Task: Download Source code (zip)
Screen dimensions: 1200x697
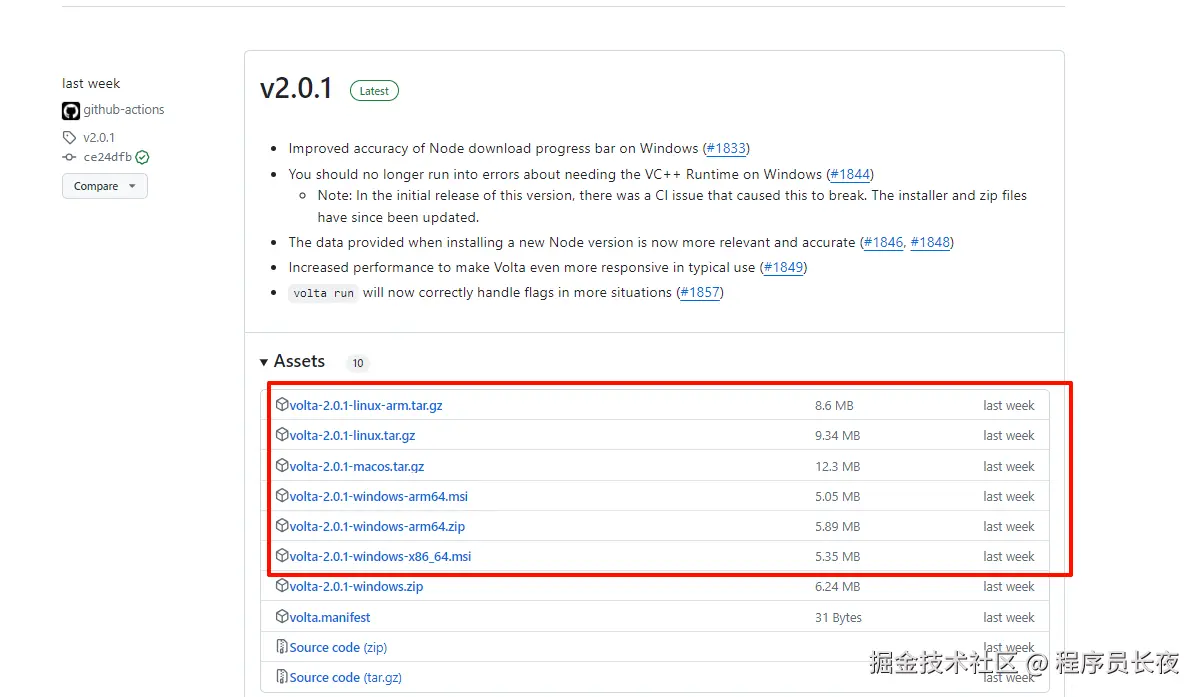Action: coord(338,647)
